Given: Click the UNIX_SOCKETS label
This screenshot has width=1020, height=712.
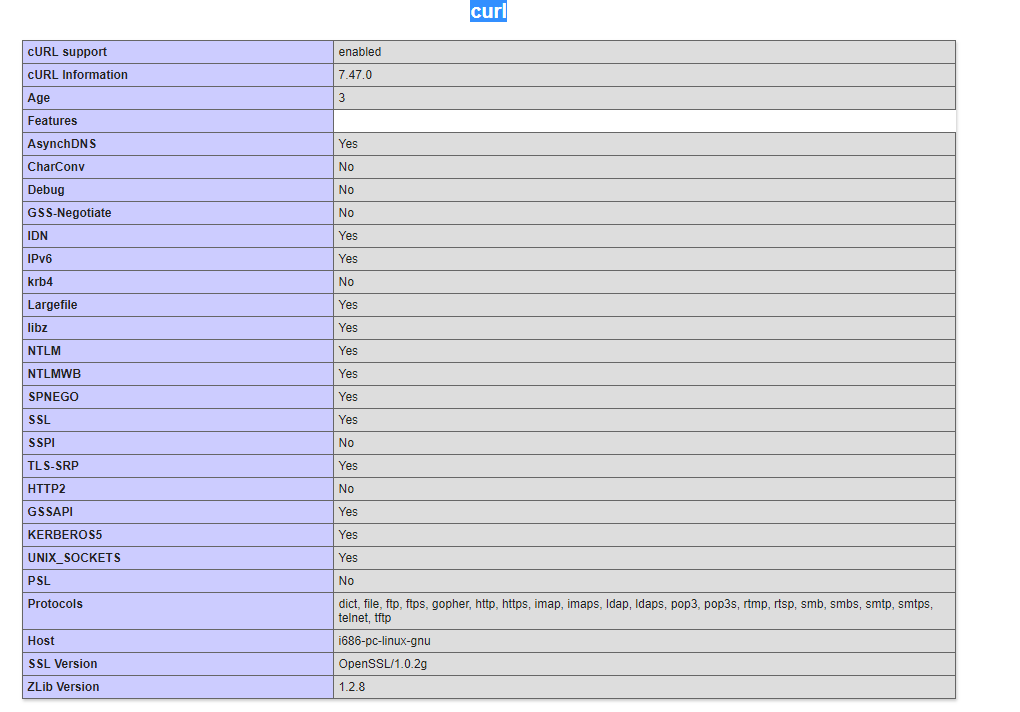Looking at the screenshot, I should 74,558.
